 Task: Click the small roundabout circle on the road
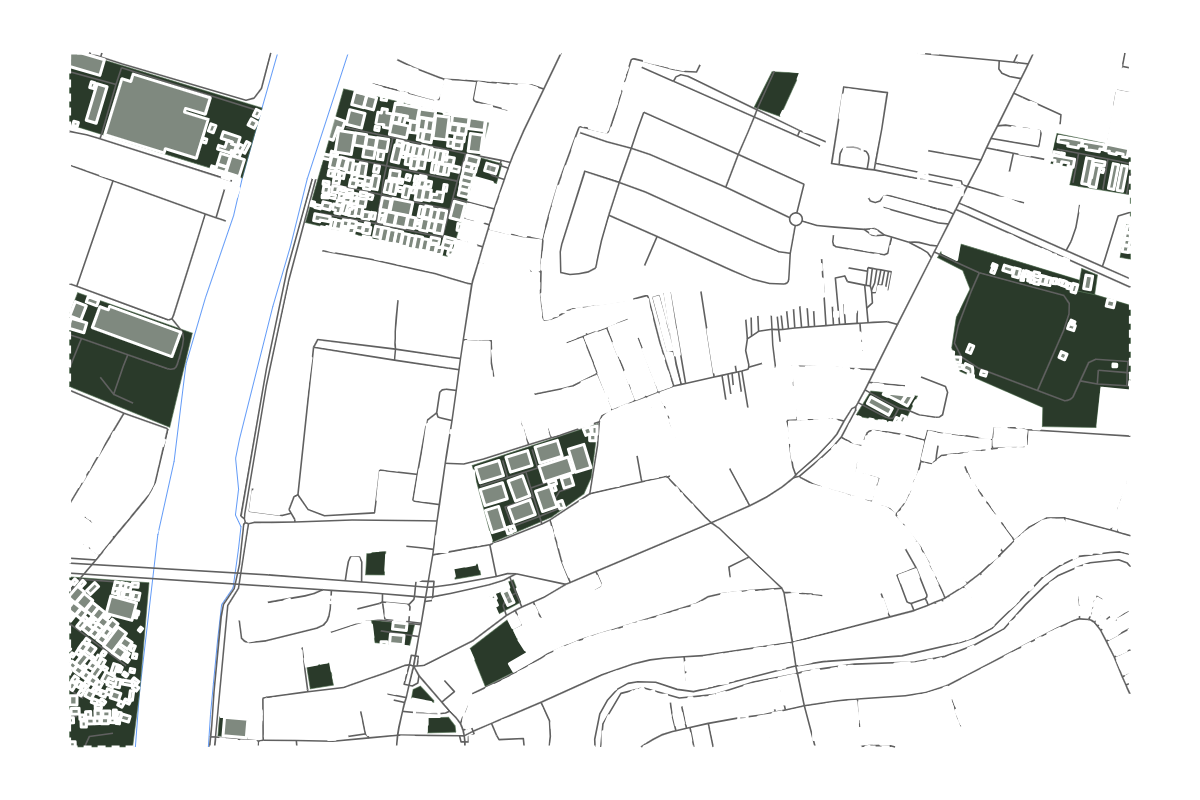796,219
